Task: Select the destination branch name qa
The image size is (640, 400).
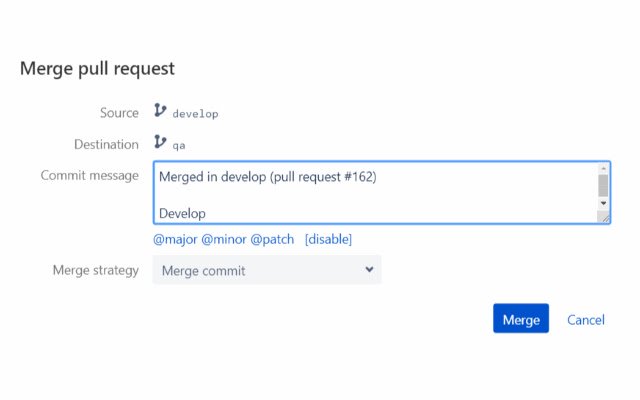Action: 179,145
